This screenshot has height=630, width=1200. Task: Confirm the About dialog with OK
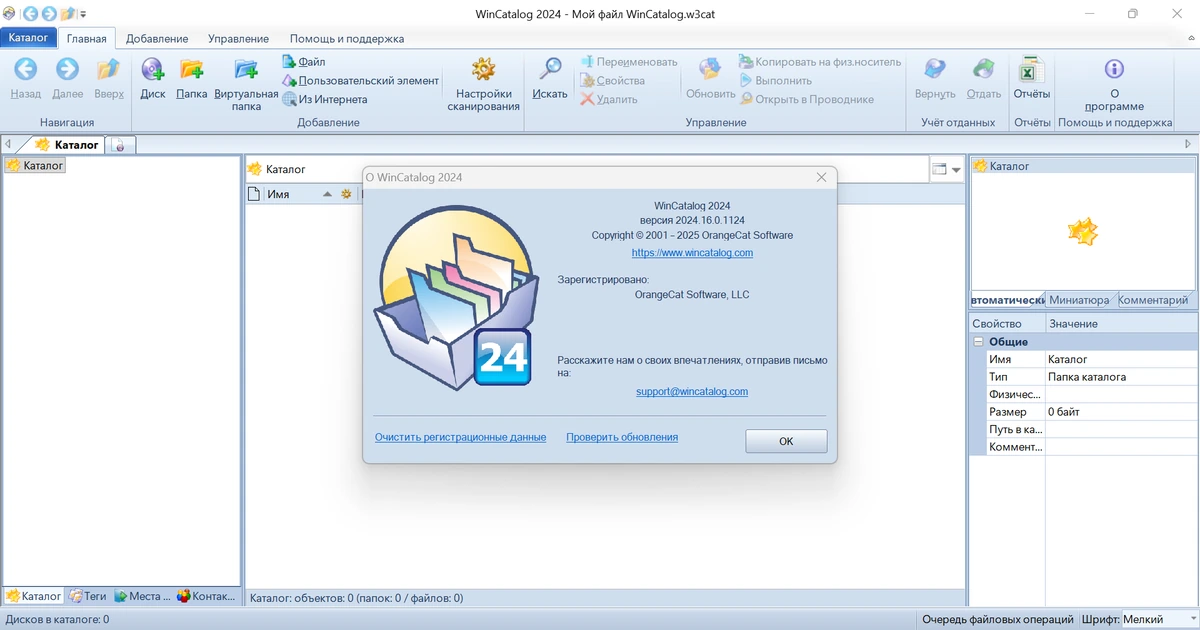(x=786, y=441)
